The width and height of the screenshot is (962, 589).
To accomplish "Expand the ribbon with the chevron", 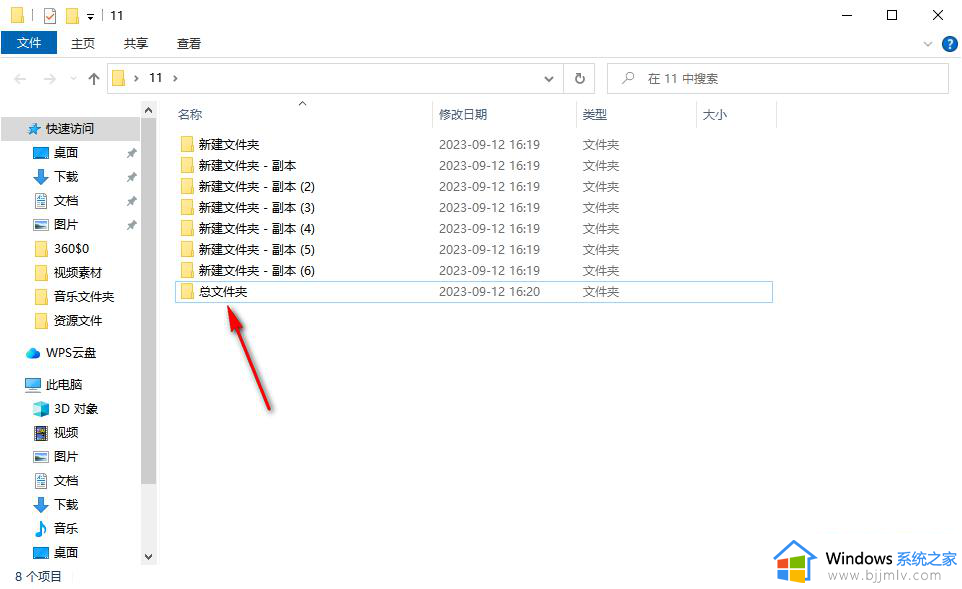I will (928, 44).
